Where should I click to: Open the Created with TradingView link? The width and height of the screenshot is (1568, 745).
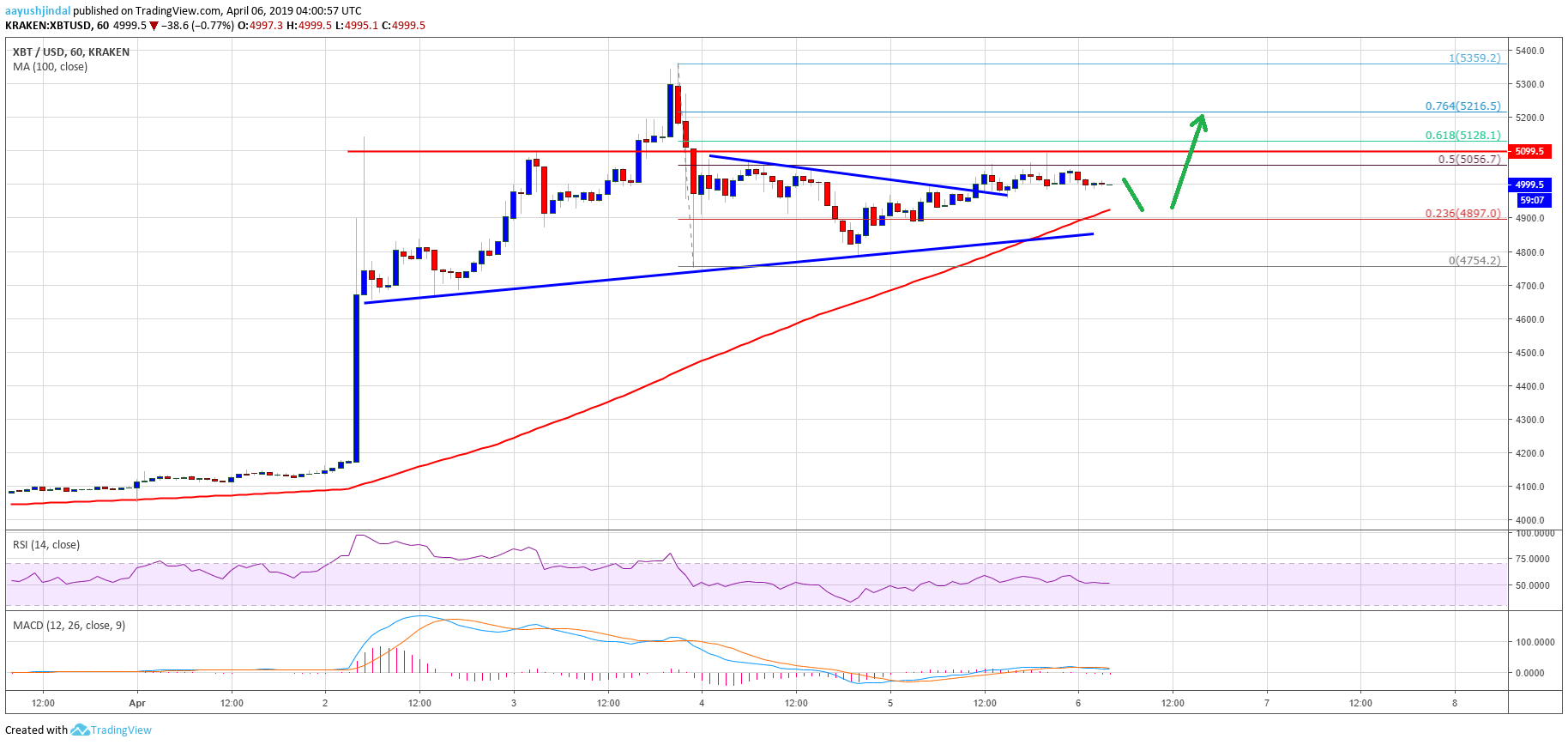click(x=78, y=730)
